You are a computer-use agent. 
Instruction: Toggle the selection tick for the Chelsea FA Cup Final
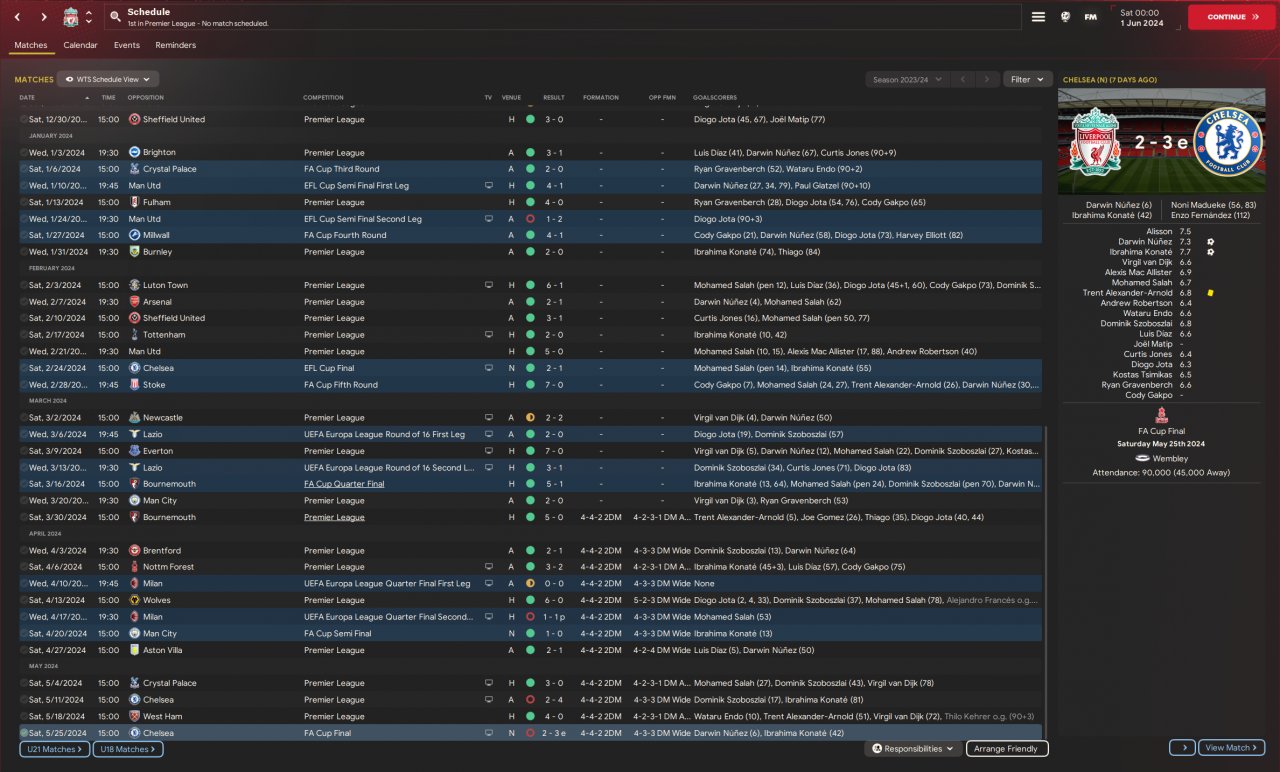(24, 733)
